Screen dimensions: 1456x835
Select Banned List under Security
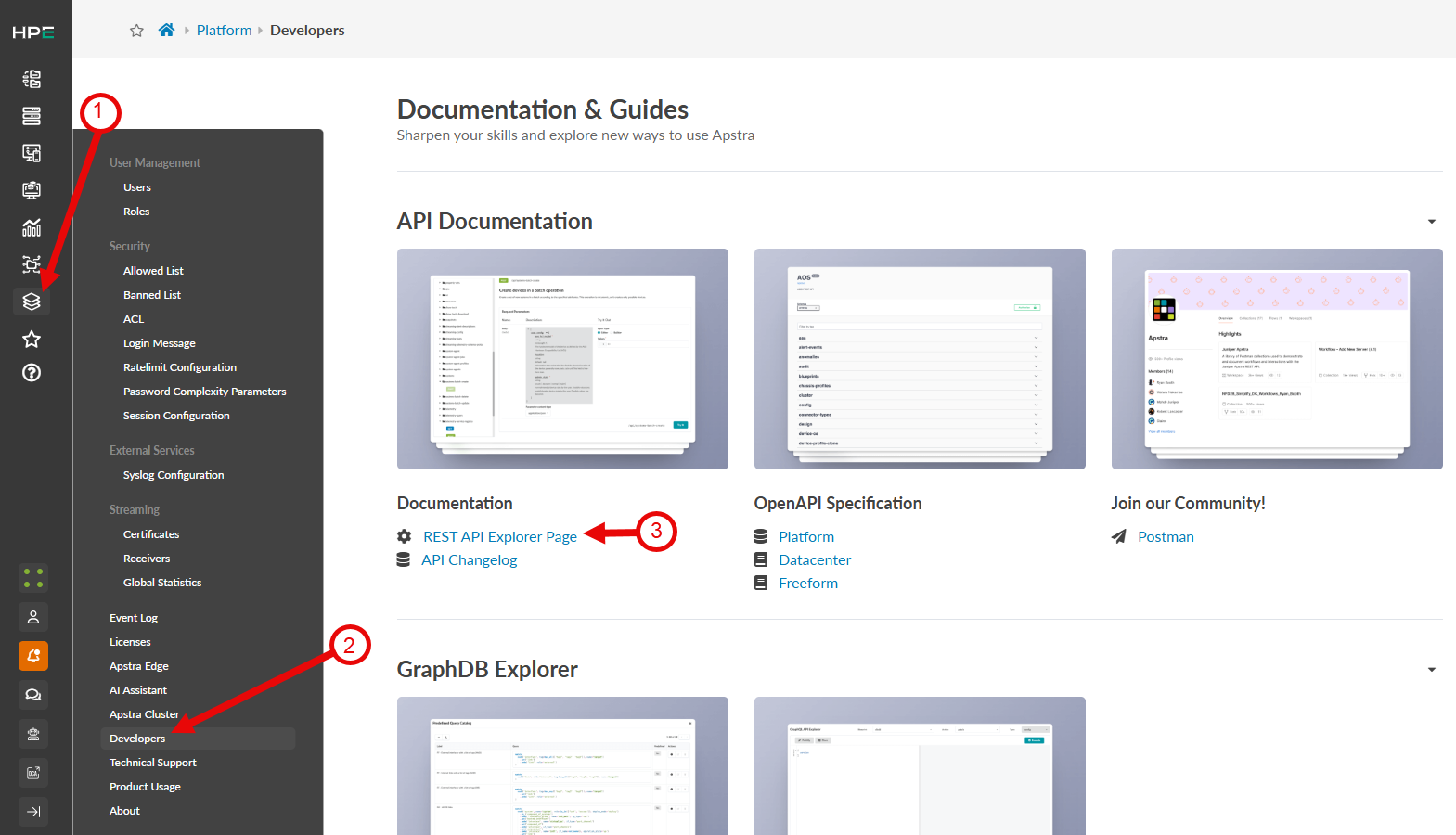click(152, 295)
